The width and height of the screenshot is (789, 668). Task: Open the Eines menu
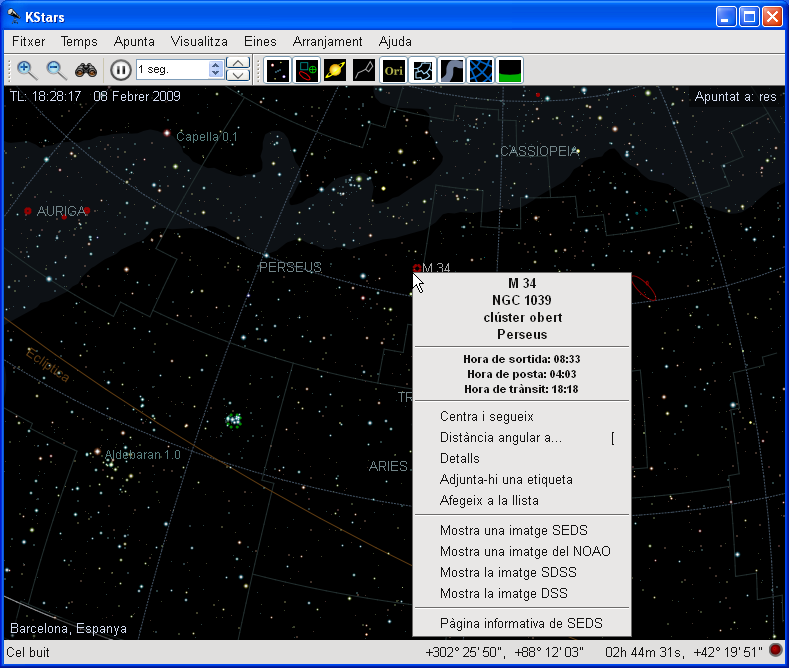(260, 41)
